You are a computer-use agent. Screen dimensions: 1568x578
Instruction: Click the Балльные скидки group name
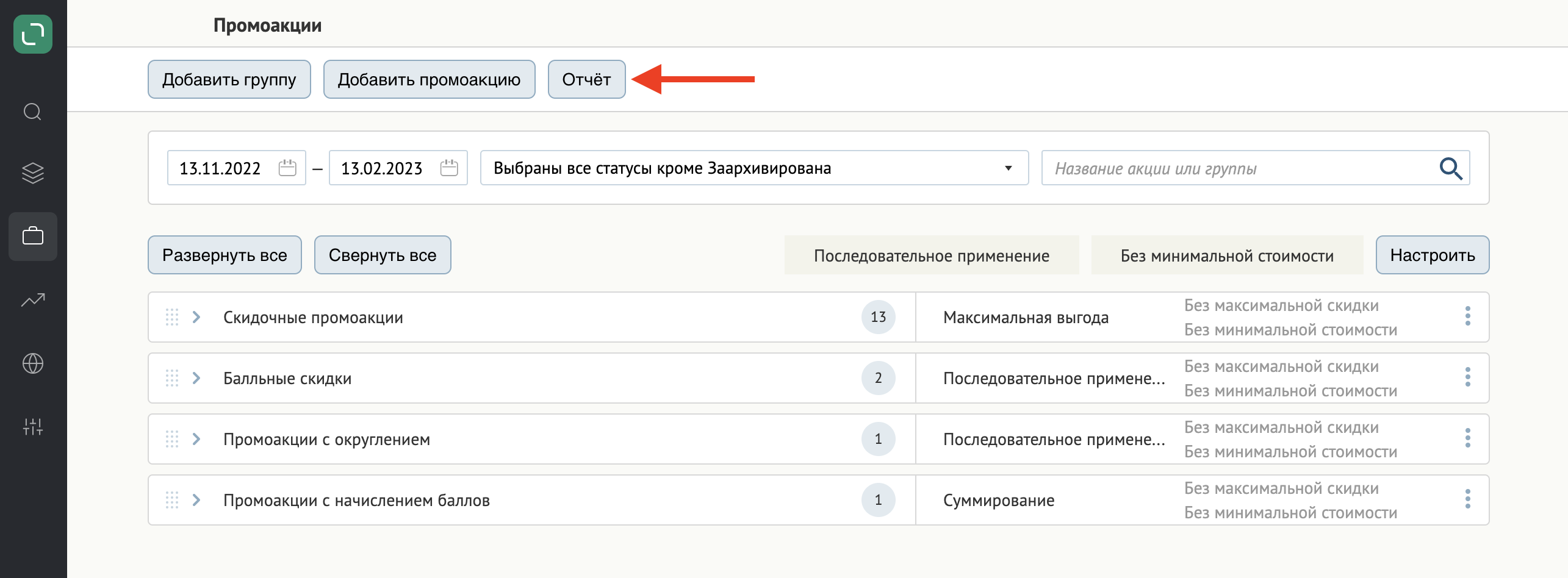287,379
